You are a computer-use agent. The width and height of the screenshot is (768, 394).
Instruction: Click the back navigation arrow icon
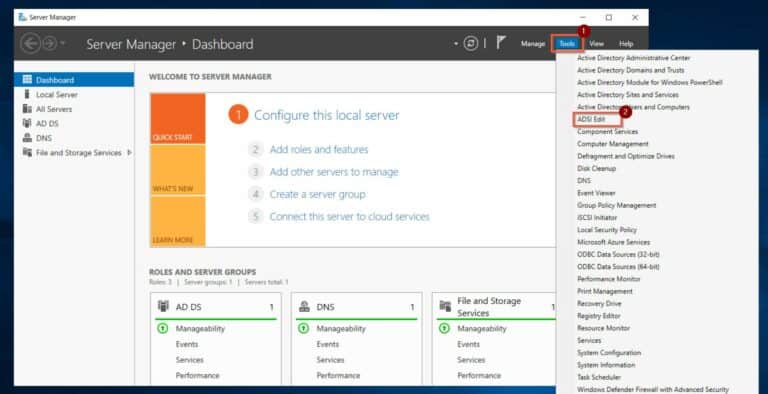point(30,44)
